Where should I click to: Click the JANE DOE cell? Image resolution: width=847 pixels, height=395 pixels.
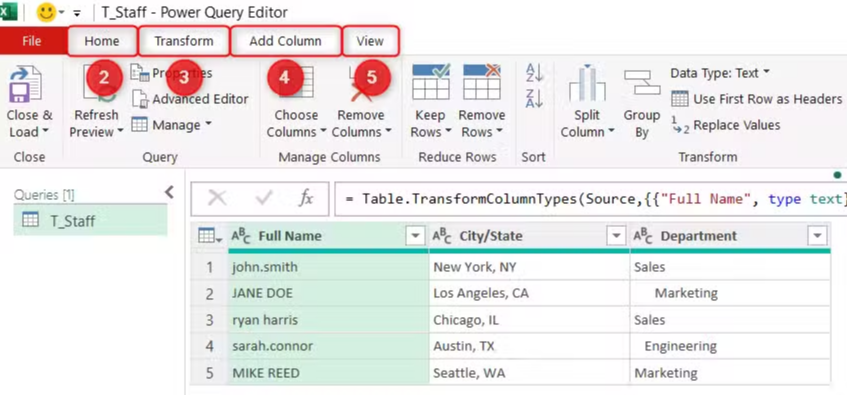(x=328, y=293)
